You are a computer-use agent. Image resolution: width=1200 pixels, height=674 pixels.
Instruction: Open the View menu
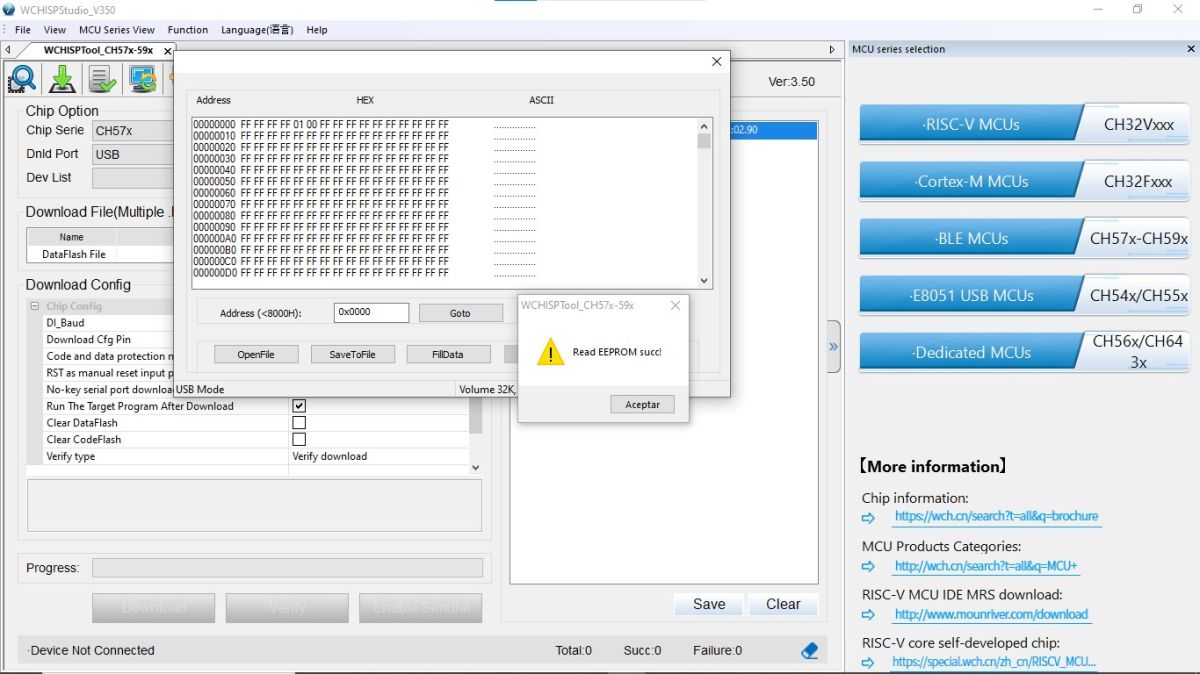55,30
